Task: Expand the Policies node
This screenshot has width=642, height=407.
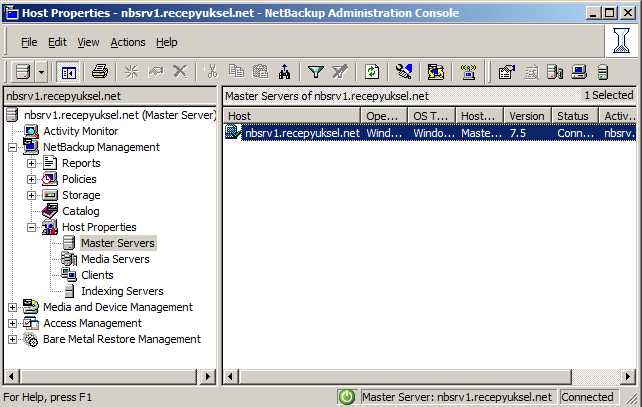Action: [x=31, y=179]
